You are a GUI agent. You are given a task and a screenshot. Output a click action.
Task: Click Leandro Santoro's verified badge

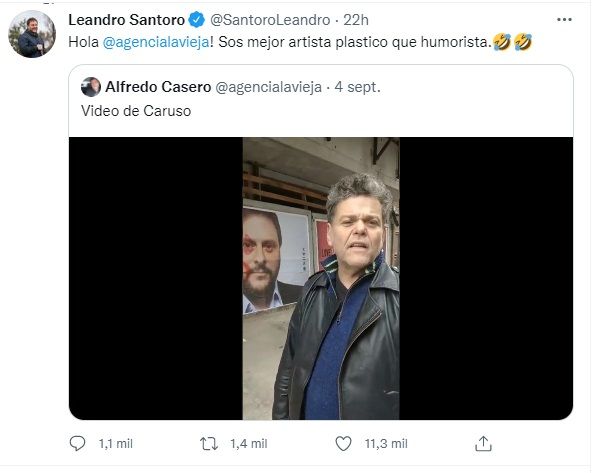click(196, 21)
